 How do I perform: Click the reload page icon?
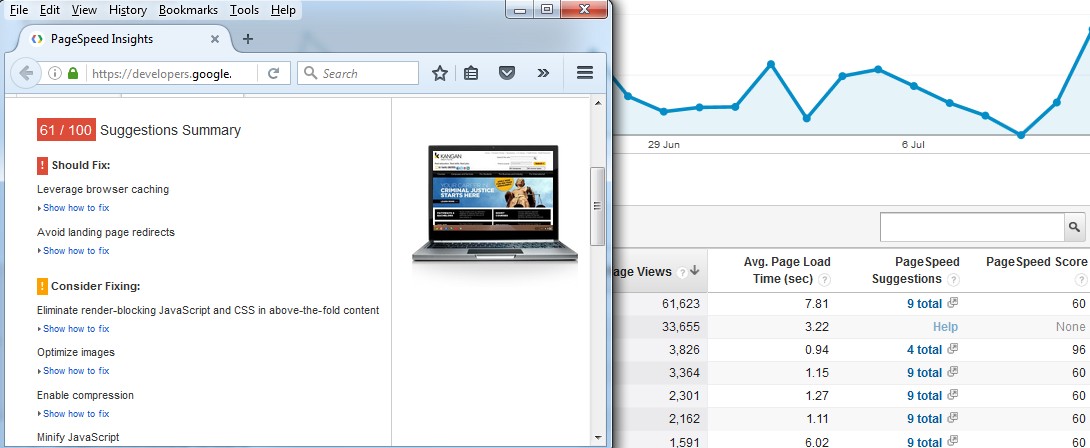273,73
